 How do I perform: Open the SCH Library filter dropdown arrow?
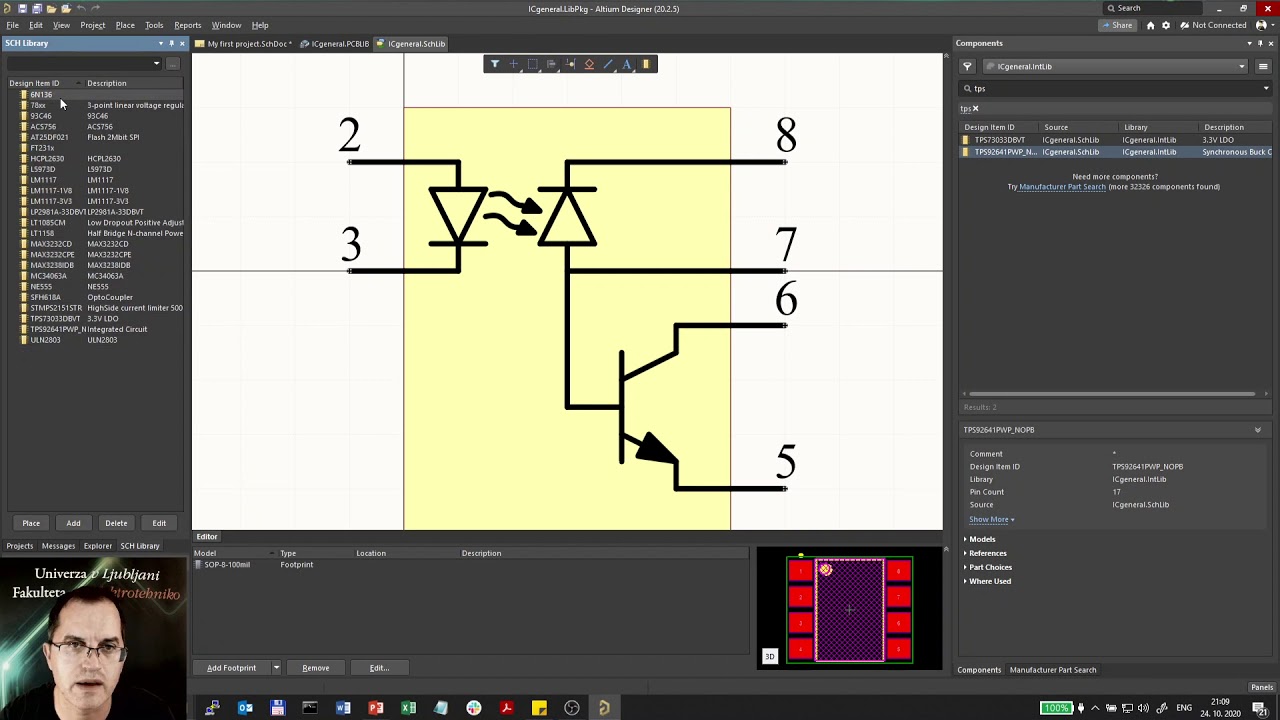[156, 64]
